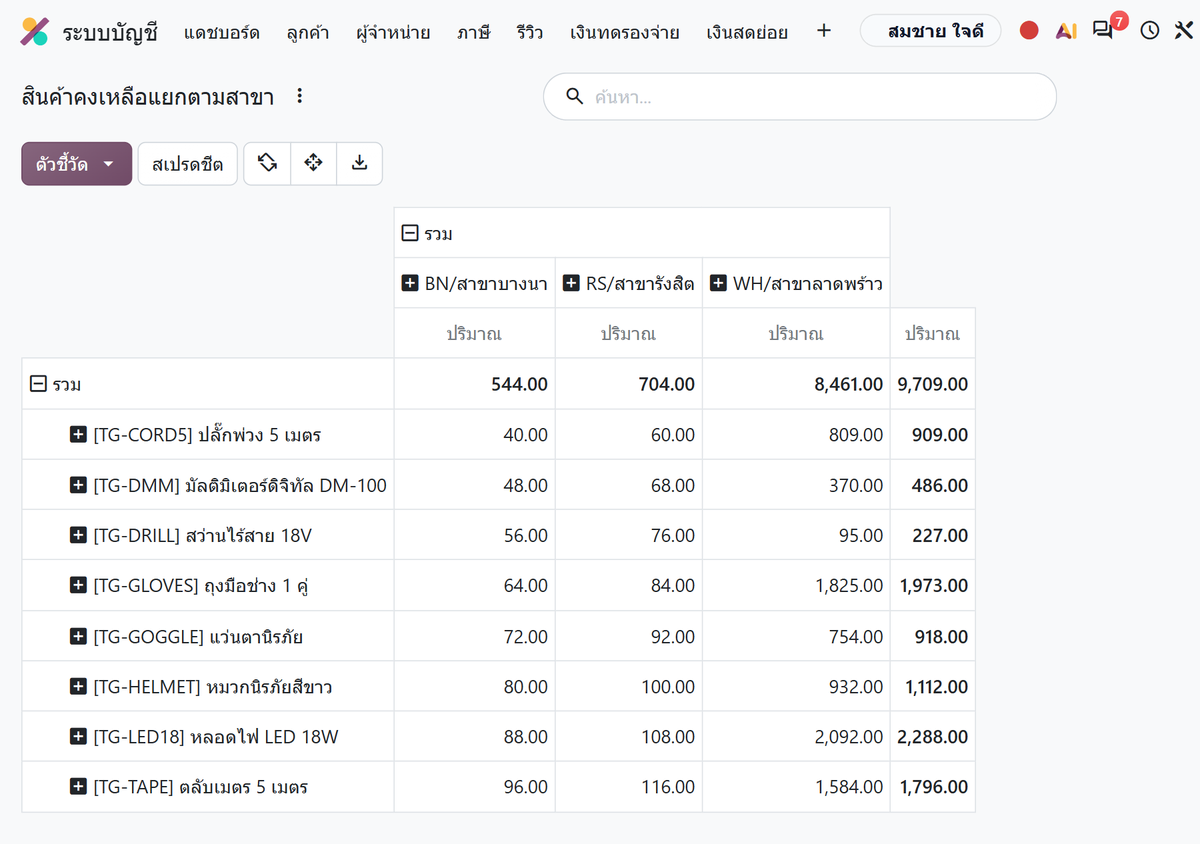This screenshot has width=1200, height=844.
Task: Click into the ค้นหา search field
Action: [800, 97]
